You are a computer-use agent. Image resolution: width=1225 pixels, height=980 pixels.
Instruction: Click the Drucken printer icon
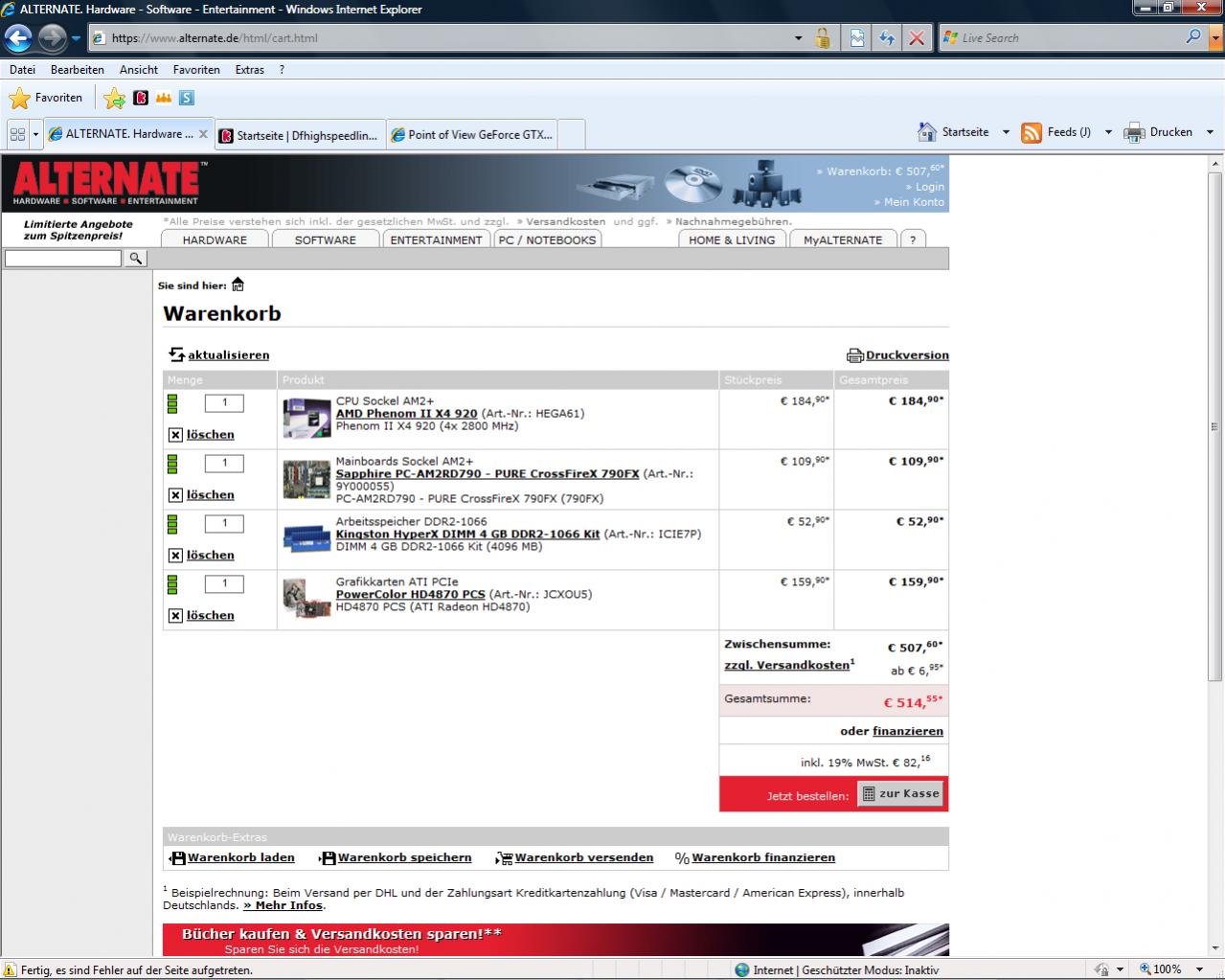(x=1134, y=132)
